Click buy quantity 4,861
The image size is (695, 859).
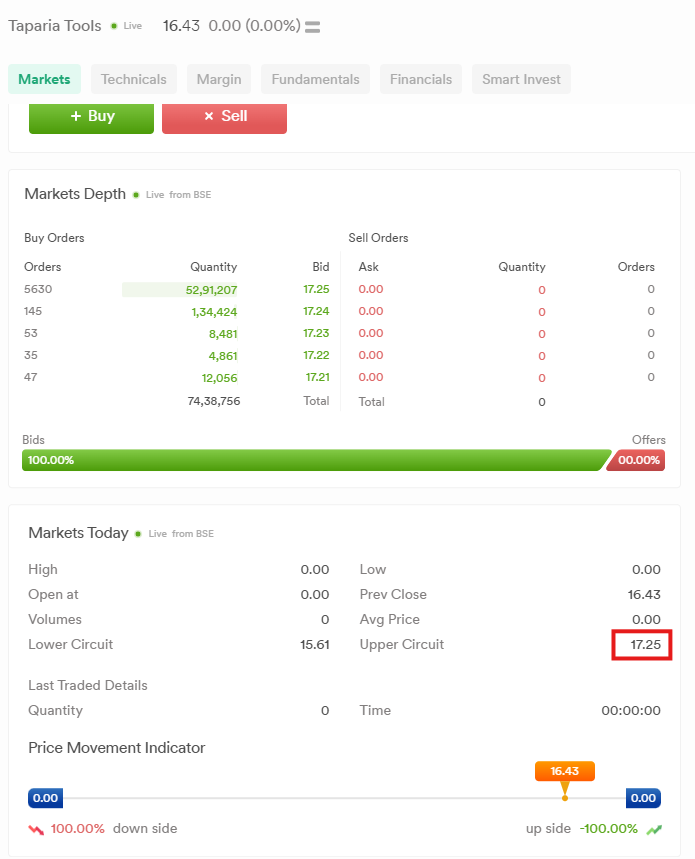[x=223, y=356]
